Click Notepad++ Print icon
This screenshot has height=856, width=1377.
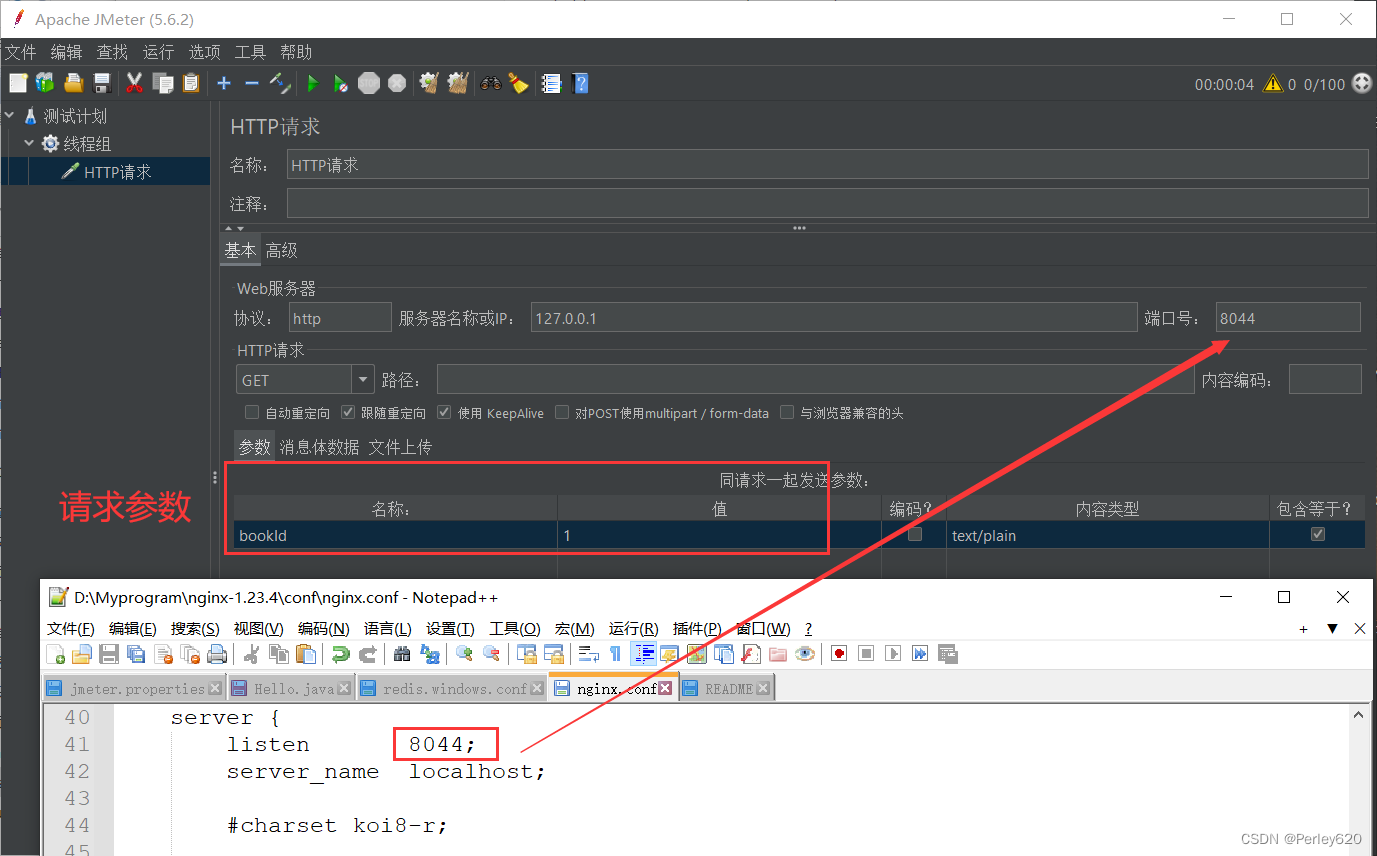(x=217, y=654)
